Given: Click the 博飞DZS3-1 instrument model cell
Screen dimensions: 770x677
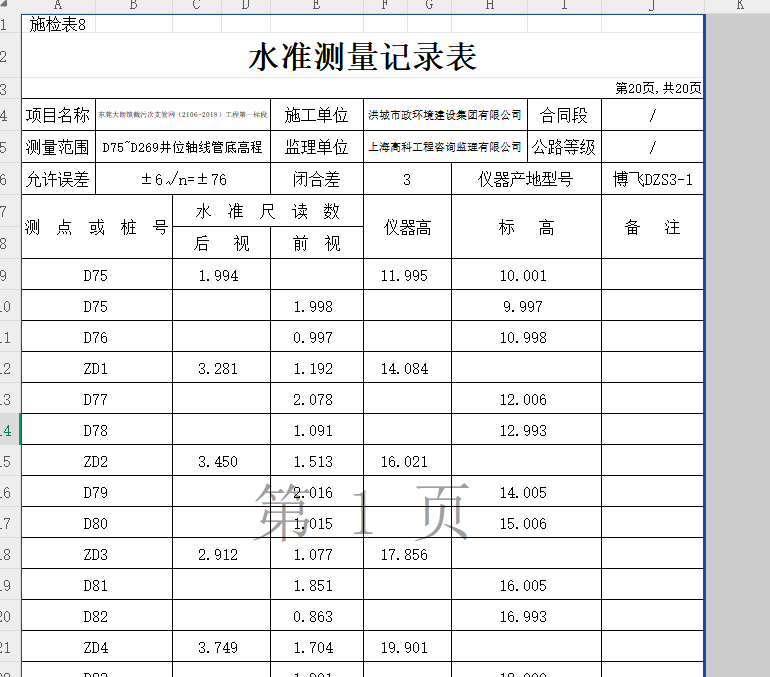Looking at the screenshot, I should click(652, 180).
